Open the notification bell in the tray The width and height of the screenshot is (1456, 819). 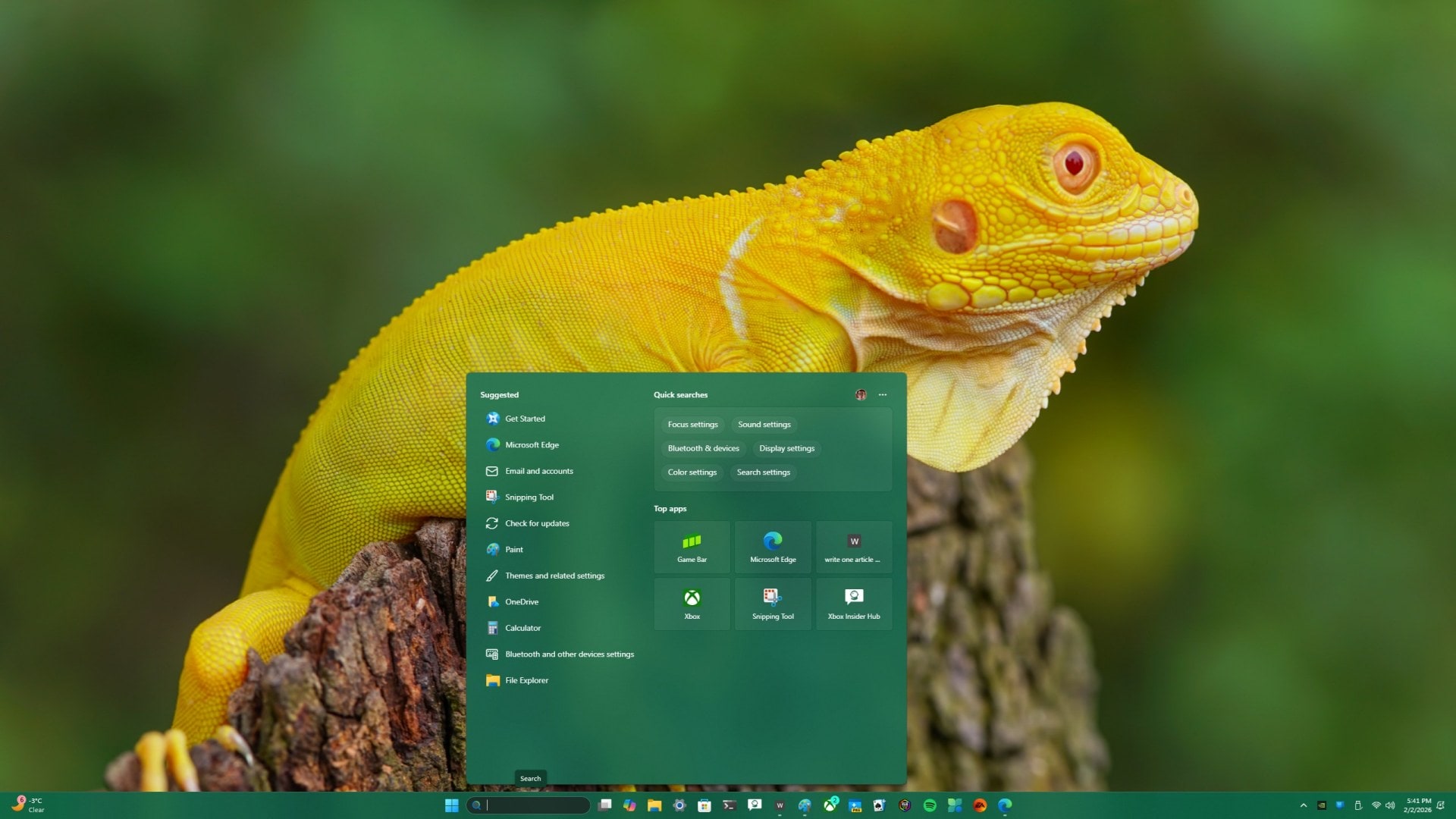(x=1439, y=805)
